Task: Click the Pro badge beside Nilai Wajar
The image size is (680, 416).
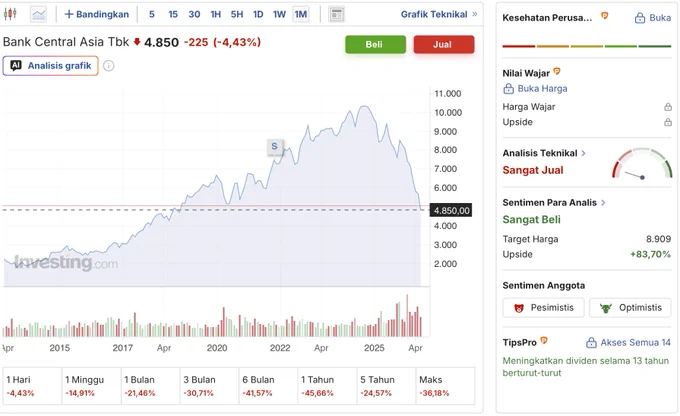Action: coord(557,71)
